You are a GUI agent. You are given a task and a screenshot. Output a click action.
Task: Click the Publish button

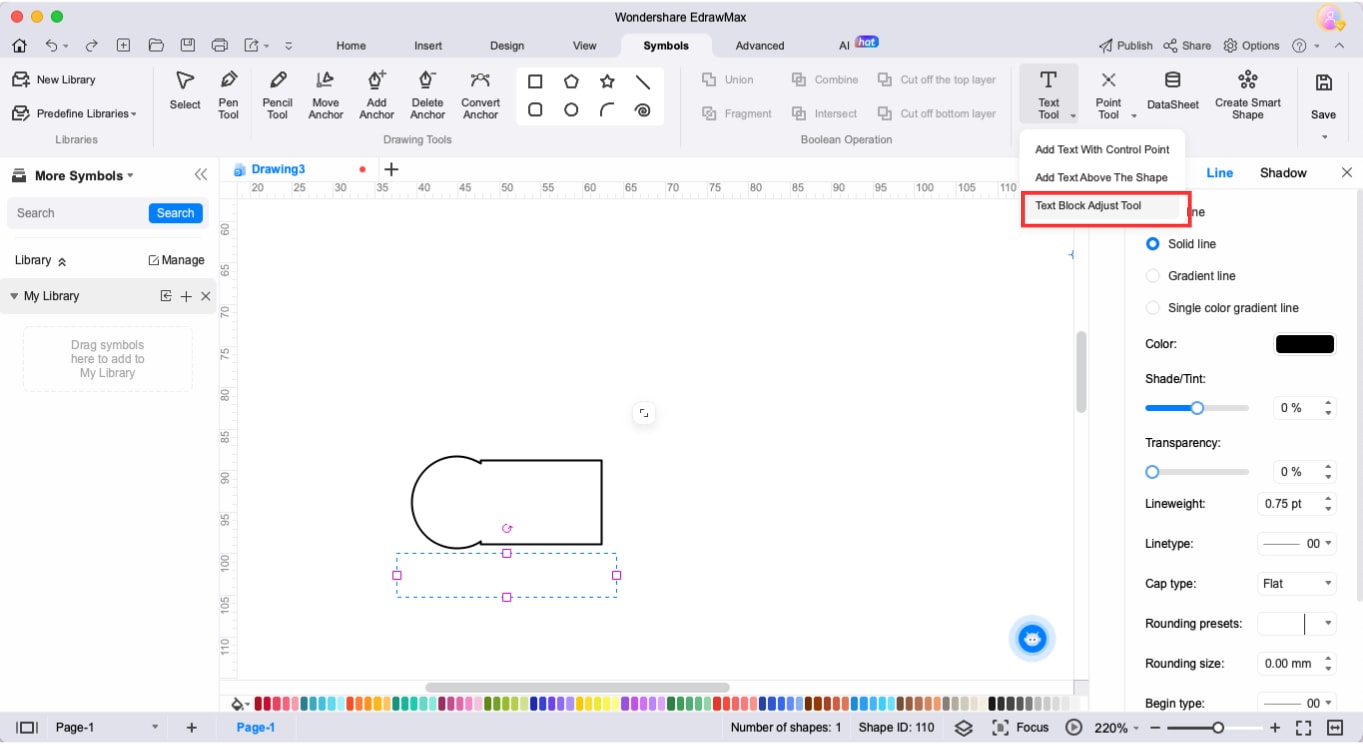(1126, 46)
